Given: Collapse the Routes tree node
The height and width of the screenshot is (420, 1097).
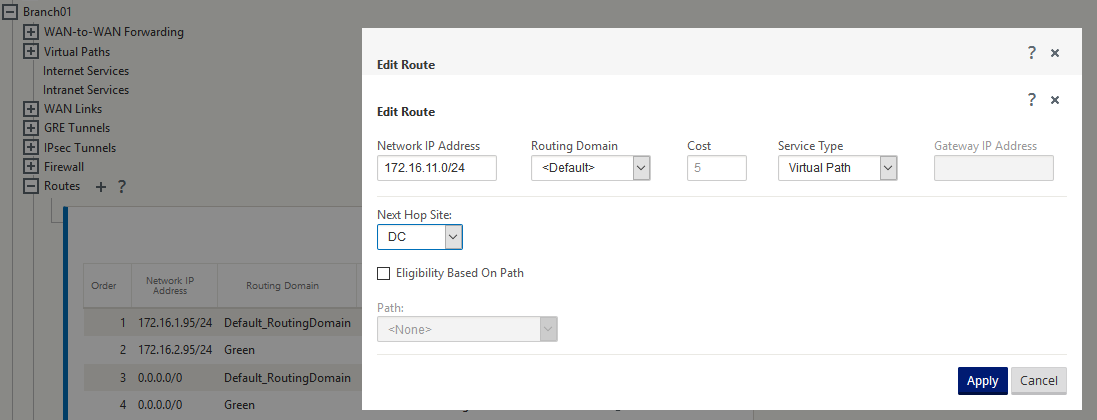Looking at the screenshot, I should tap(31, 186).
